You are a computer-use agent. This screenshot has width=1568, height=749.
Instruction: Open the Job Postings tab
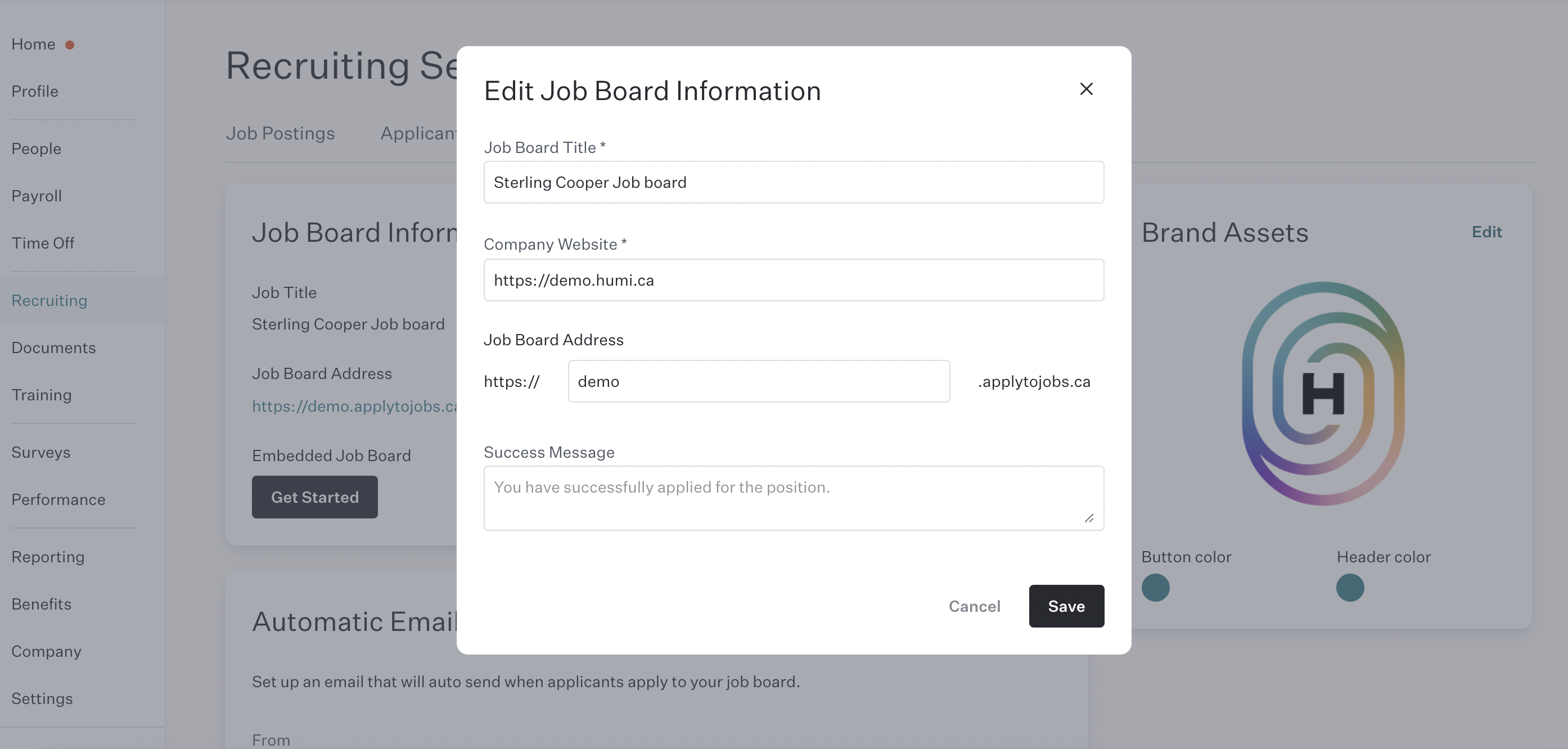280,133
